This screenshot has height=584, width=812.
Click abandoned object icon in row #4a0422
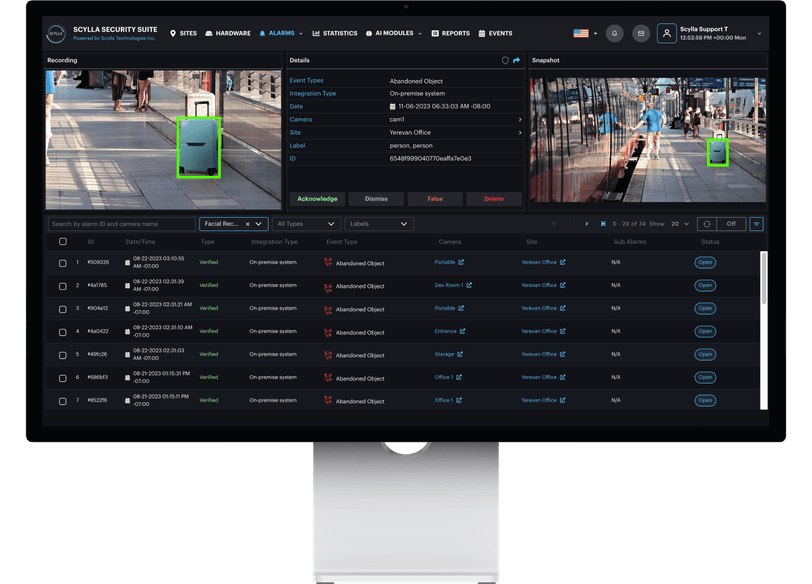click(328, 332)
